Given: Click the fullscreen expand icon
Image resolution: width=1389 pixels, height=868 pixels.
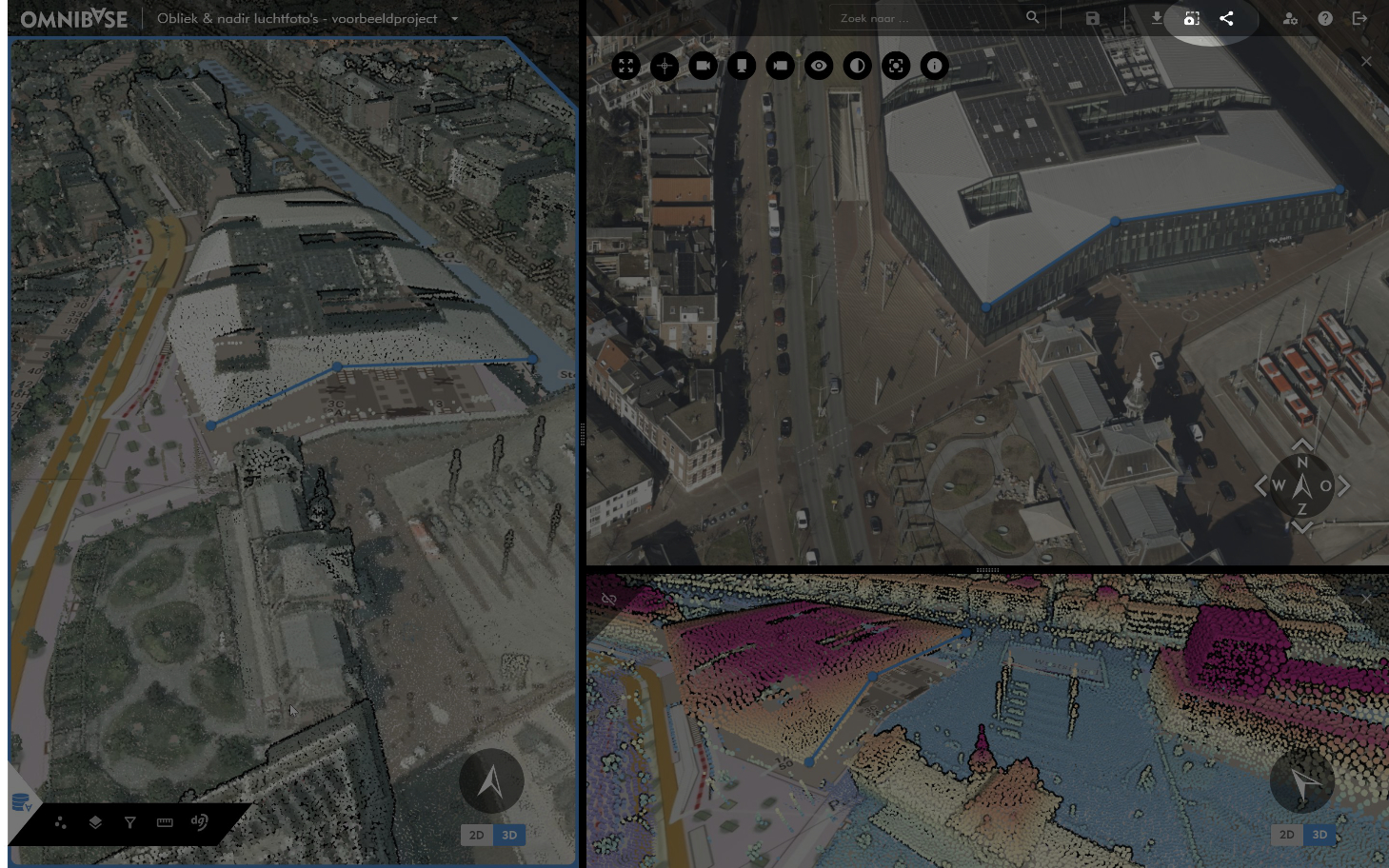Looking at the screenshot, I should (625, 66).
